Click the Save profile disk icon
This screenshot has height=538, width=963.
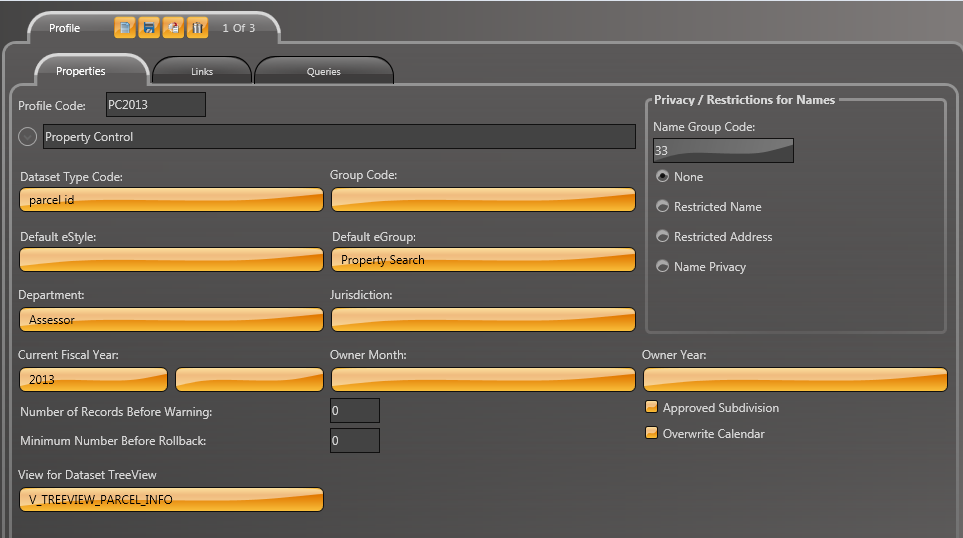[x=149, y=28]
